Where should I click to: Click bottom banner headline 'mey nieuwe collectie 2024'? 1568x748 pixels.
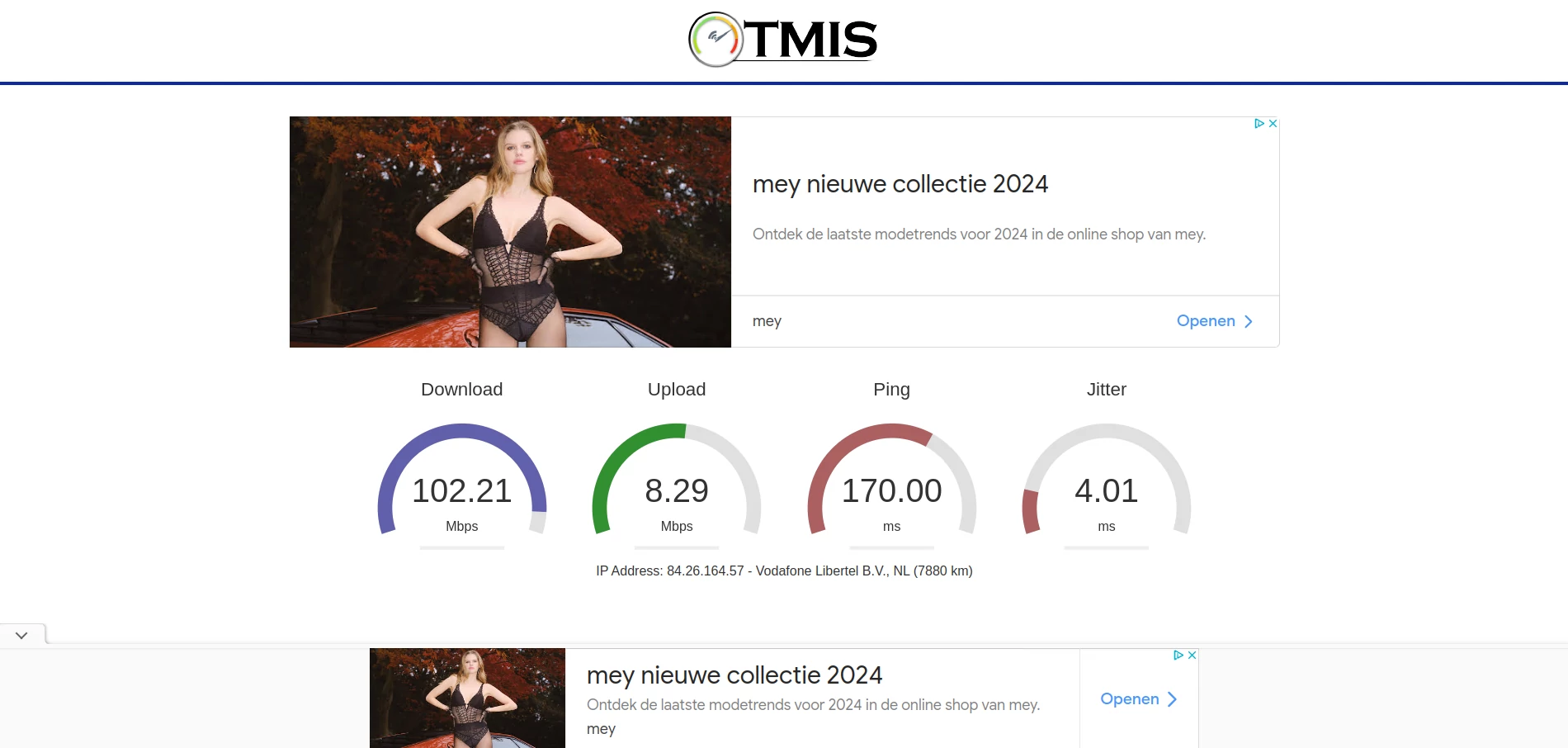[734, 675]
